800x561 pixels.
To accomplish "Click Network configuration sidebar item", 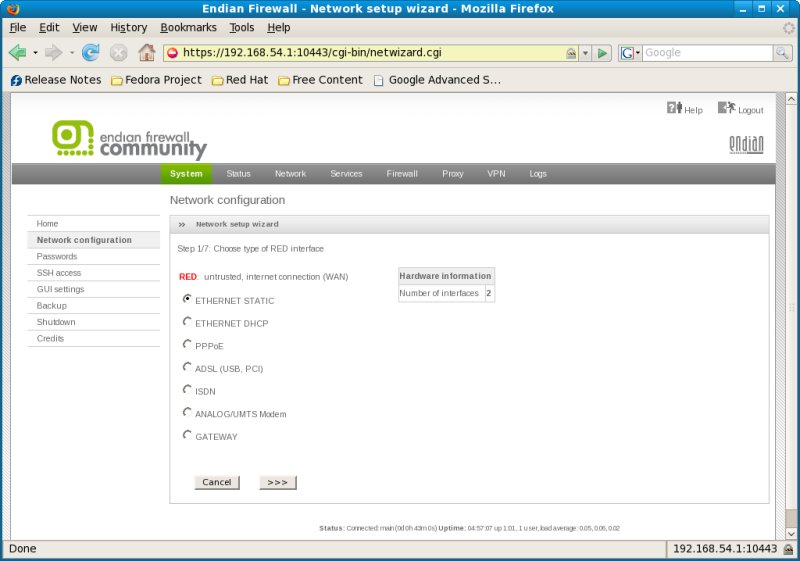I will (x=93, y=240).
